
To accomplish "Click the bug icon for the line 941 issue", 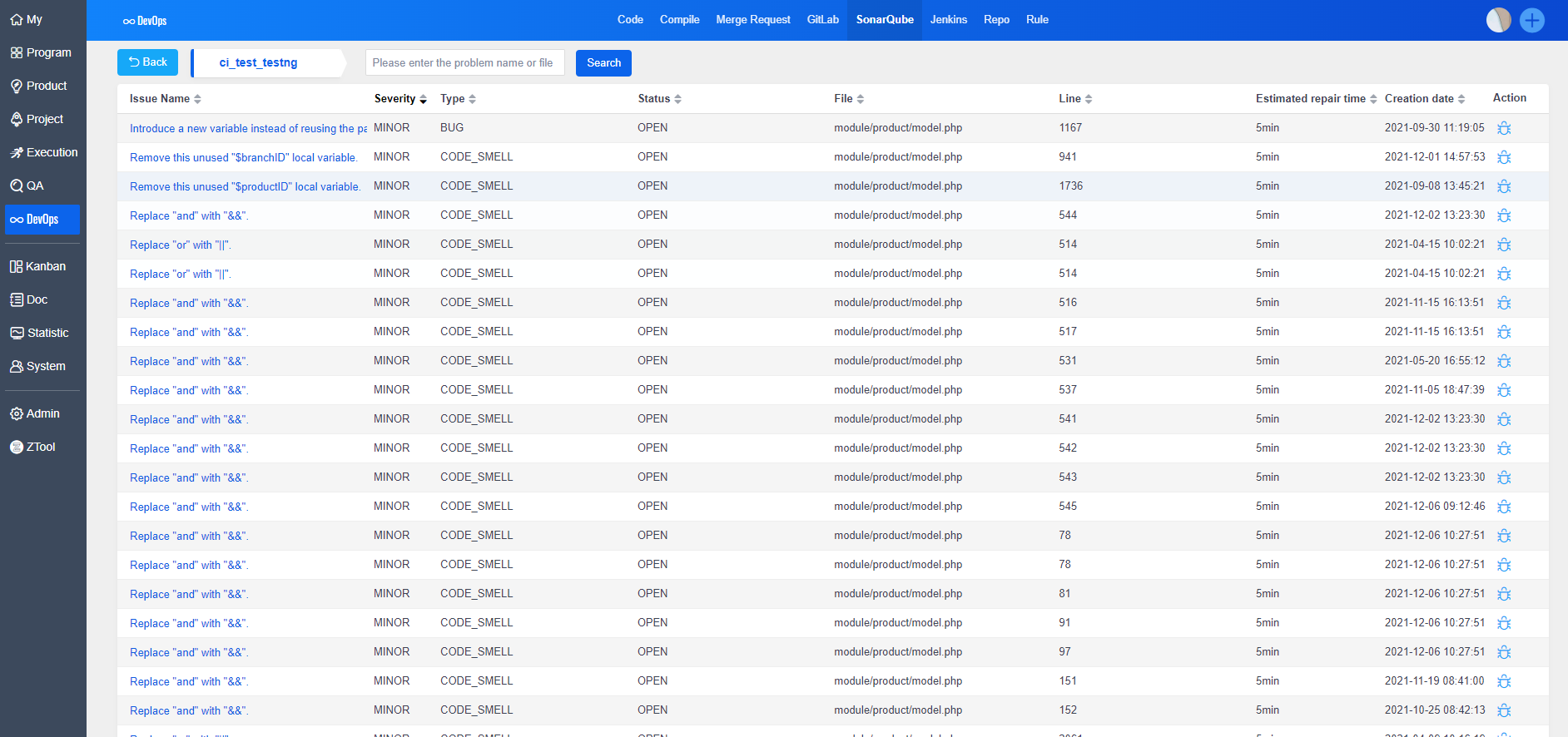I will click(x=1503, y=157).
